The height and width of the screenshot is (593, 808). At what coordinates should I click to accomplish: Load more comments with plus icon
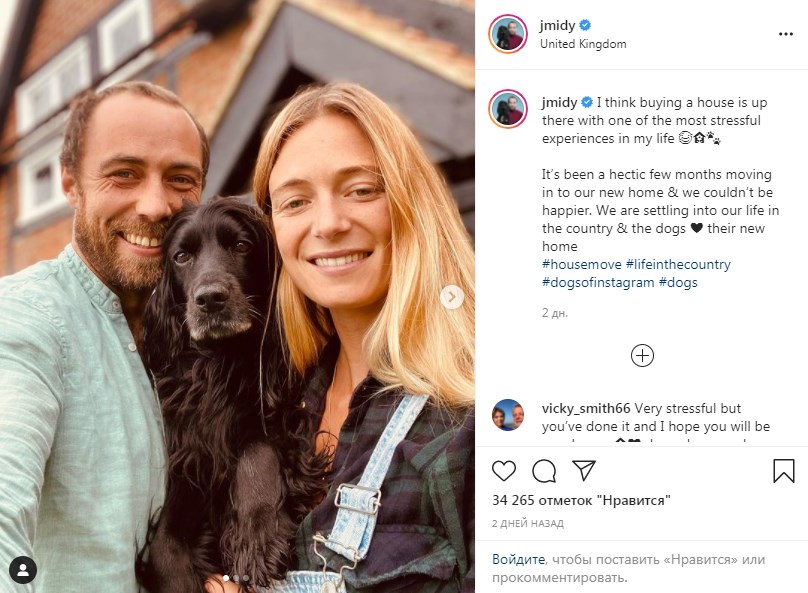pyautogui.click(x=642, y=355)
